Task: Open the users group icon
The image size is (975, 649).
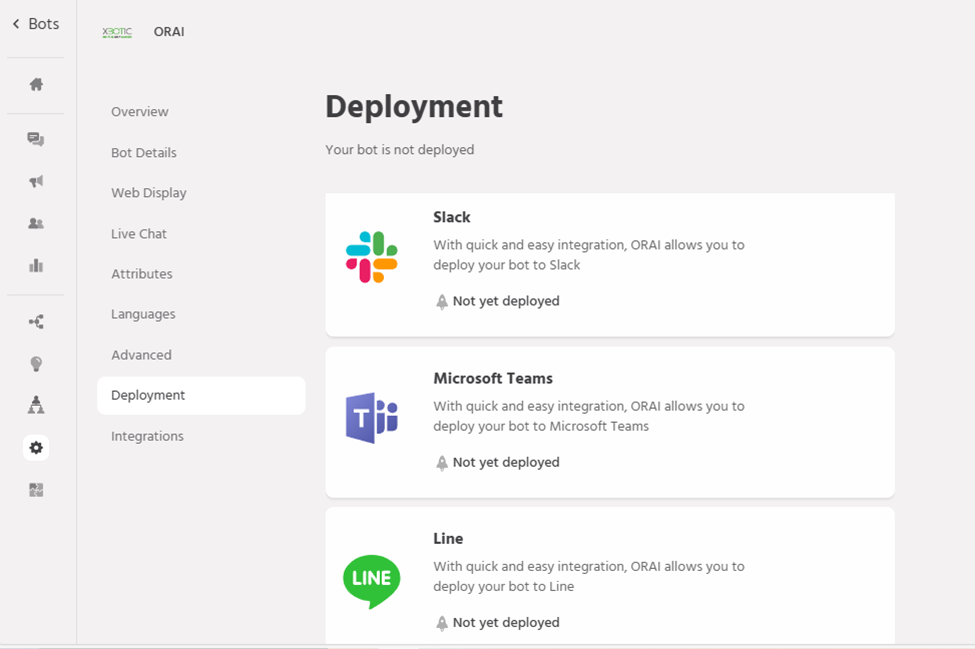Action: (x=36, y=223)
